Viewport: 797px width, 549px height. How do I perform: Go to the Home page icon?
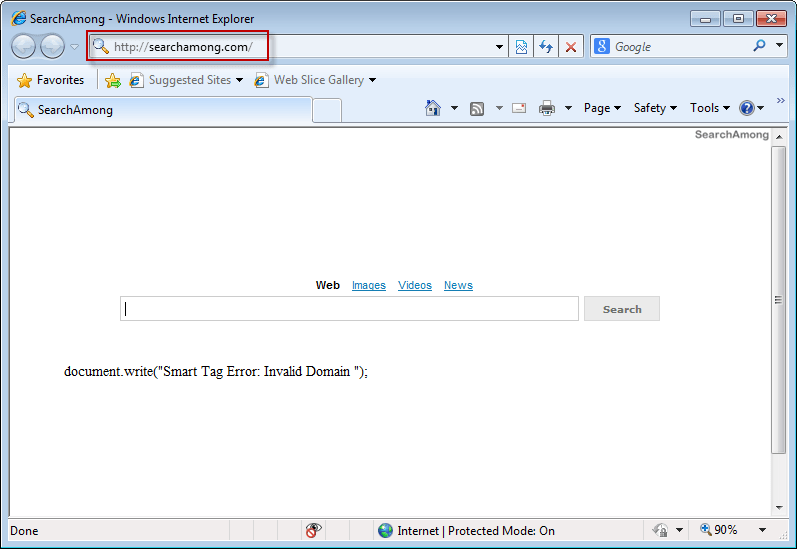click(433, 108)
